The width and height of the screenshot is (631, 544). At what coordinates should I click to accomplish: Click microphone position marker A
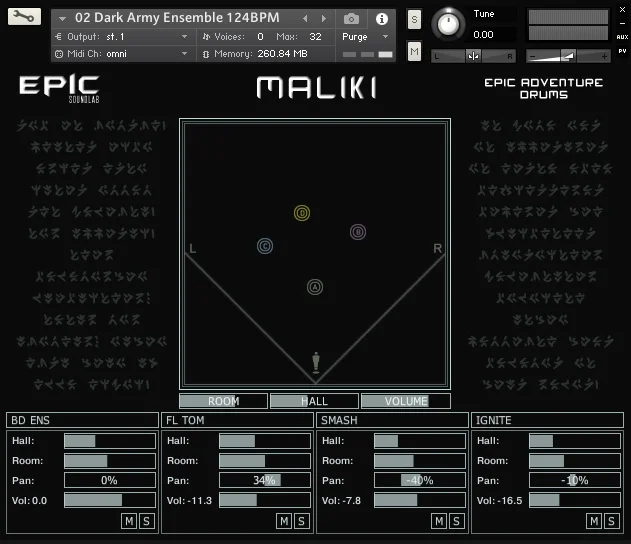pos(315,287)
